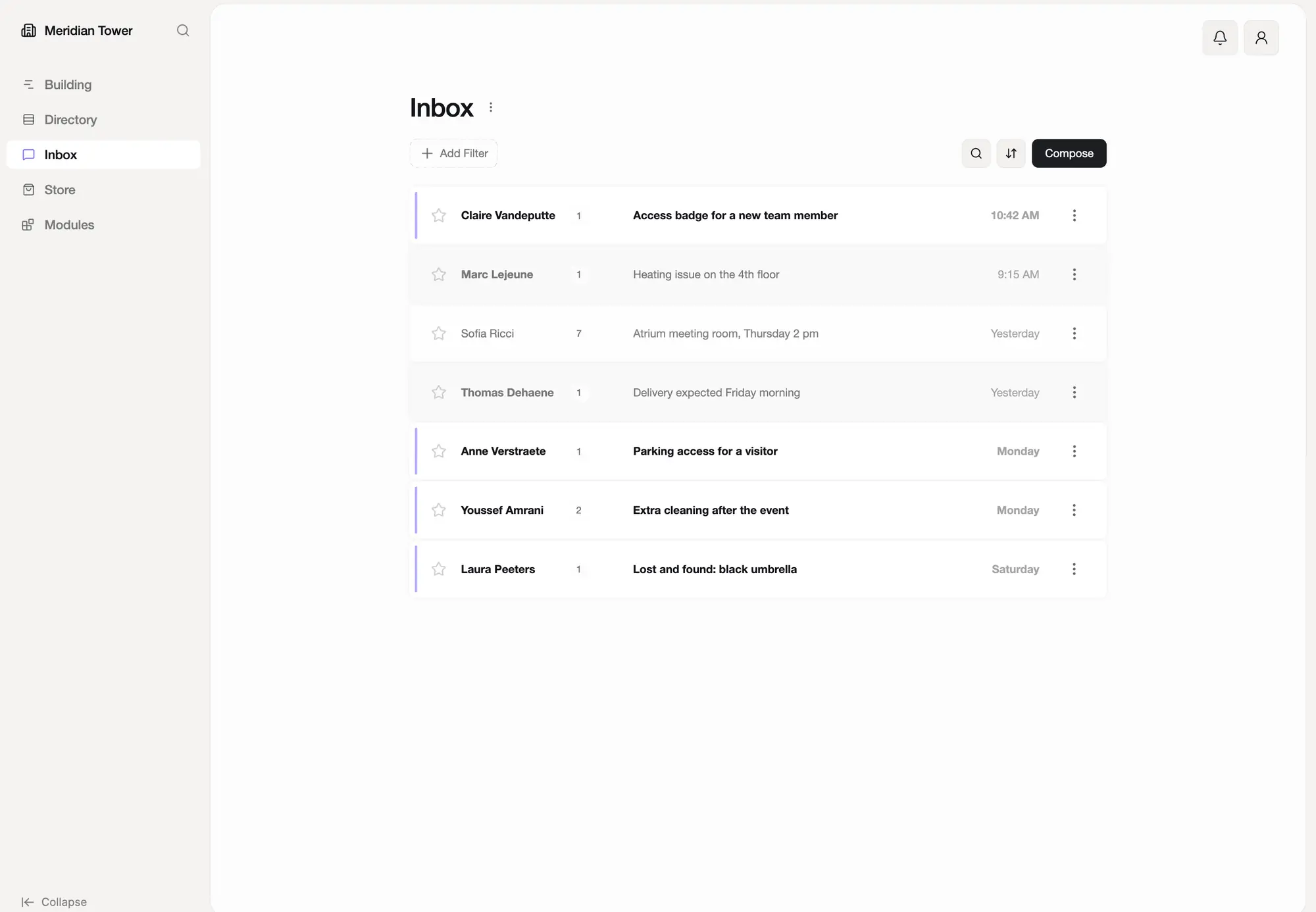This screenshot has height=912, width=1316.
Task: Open options for Claire Vandeputte message
Action: pos(1075,215)
